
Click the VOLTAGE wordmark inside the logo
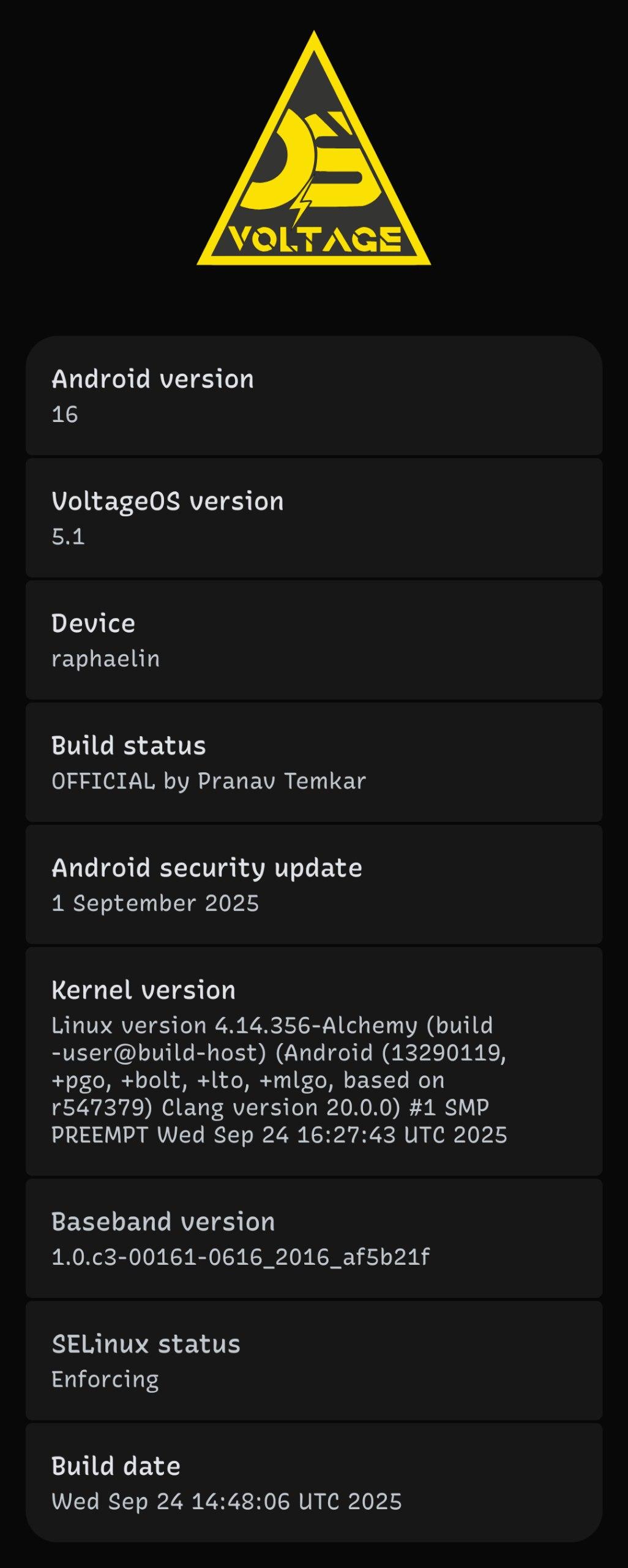[315, 239]
